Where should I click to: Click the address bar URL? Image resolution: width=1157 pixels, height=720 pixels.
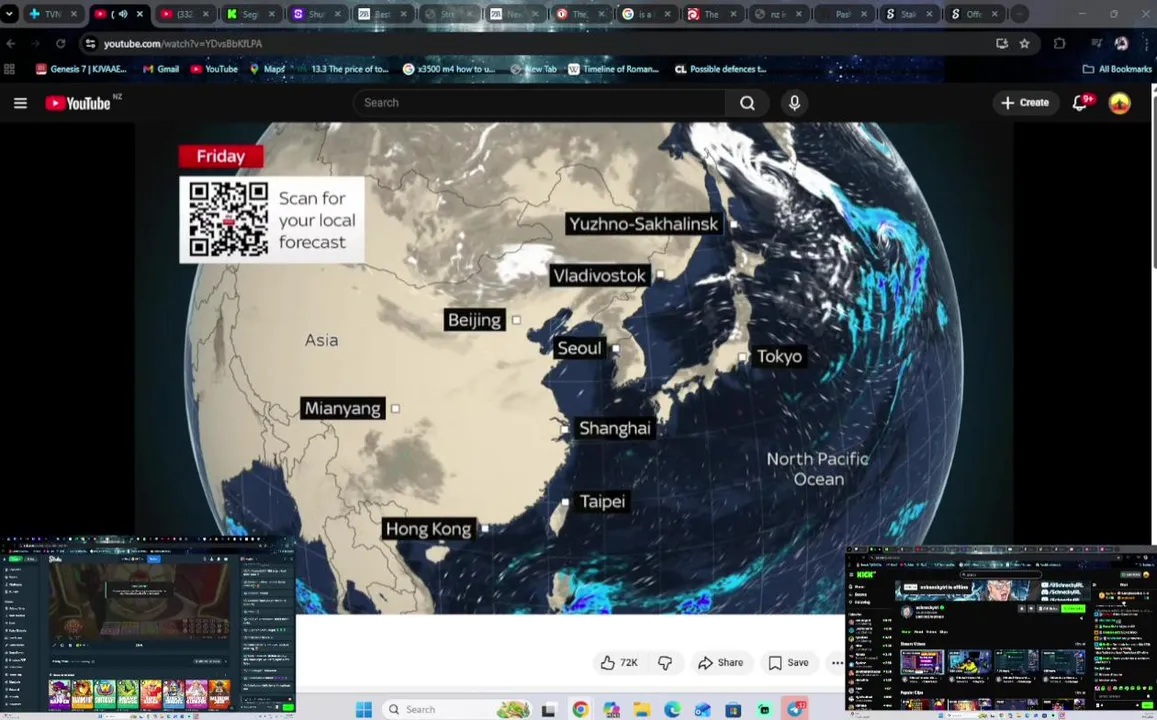pos(182,44)
